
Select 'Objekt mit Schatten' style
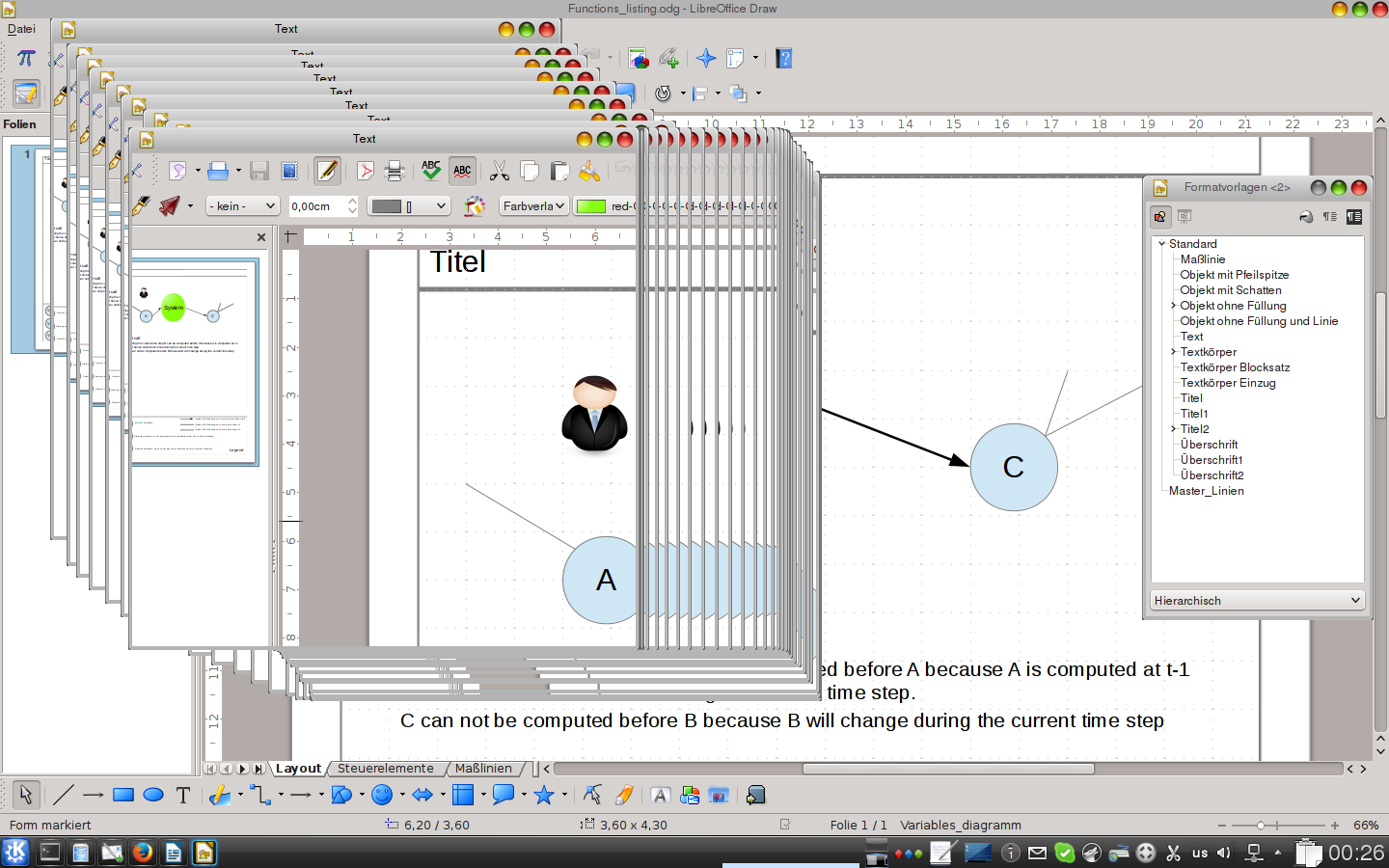click(x=1230, y=290)
